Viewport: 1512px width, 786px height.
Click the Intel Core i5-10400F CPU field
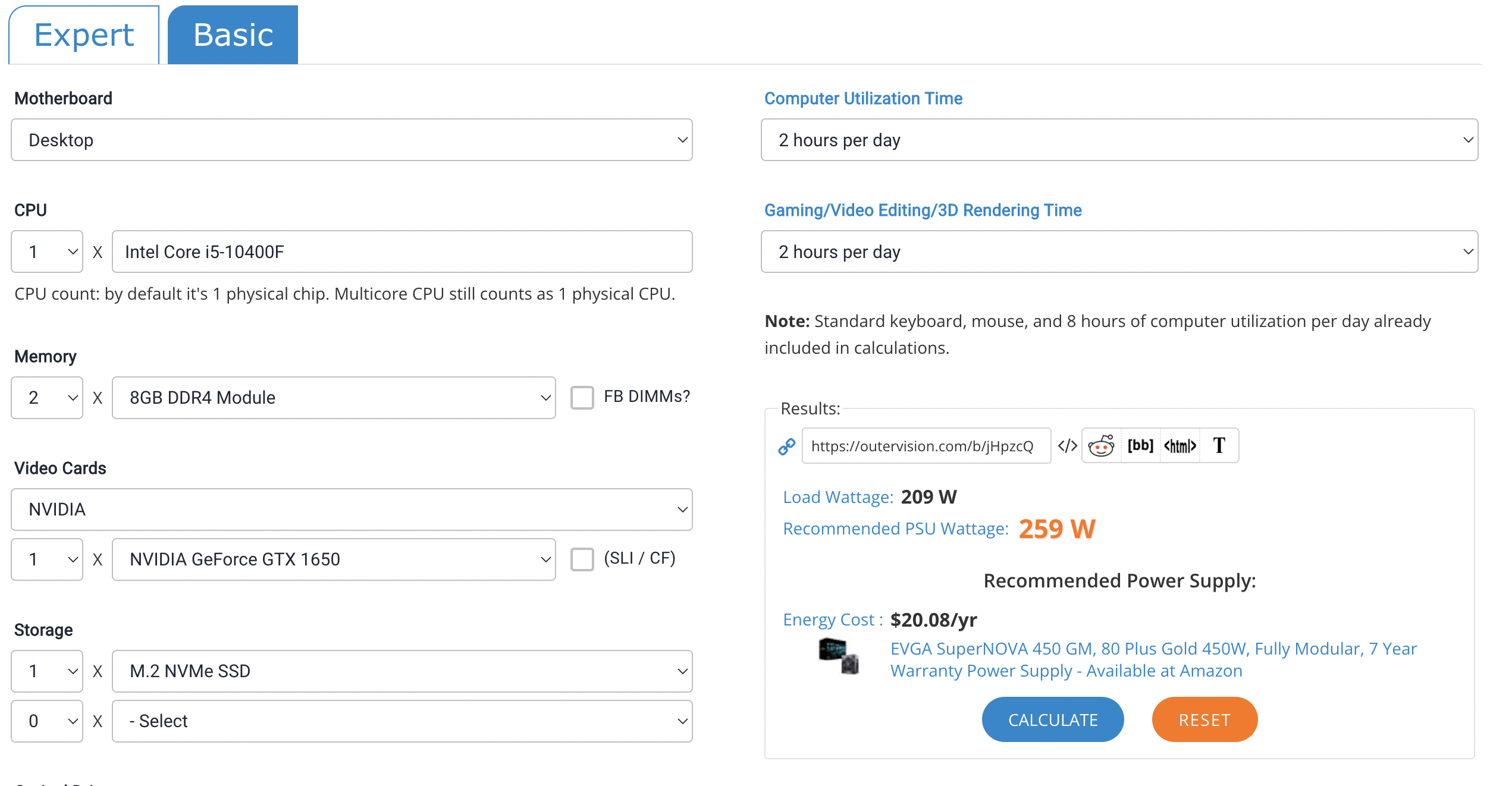click(402, 252)
